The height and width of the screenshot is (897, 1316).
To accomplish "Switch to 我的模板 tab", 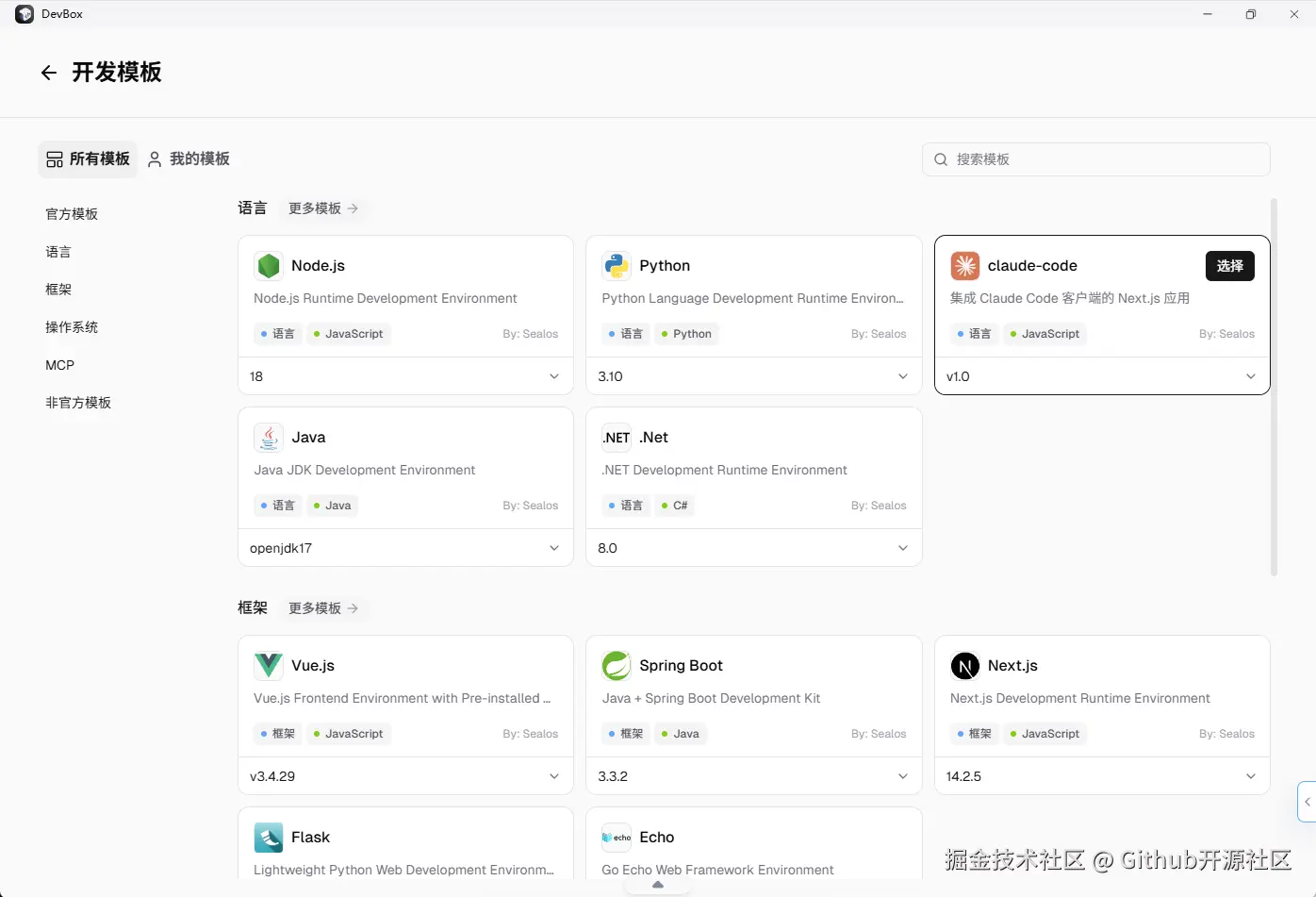I will pyautogui.click(x=189, y=159).
